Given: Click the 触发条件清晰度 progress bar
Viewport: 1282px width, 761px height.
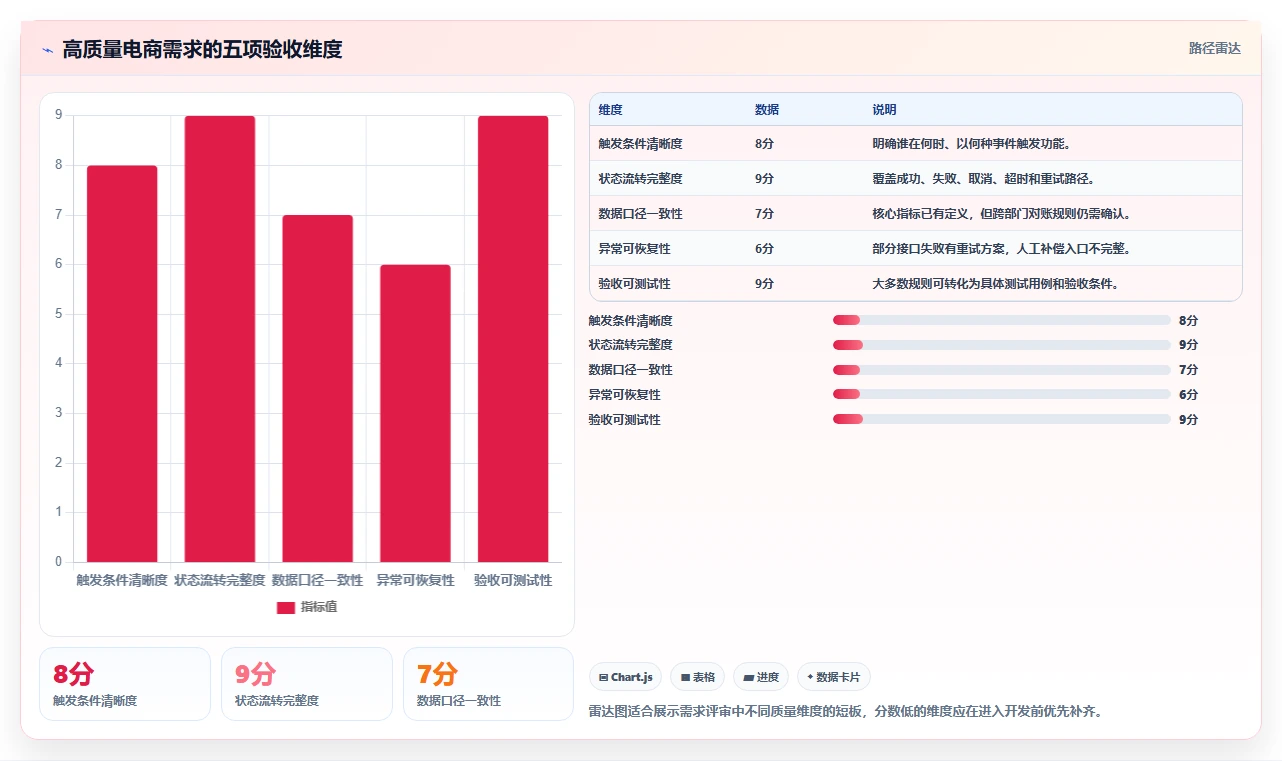Looking at the screenshot, I should pos(1001,320).
